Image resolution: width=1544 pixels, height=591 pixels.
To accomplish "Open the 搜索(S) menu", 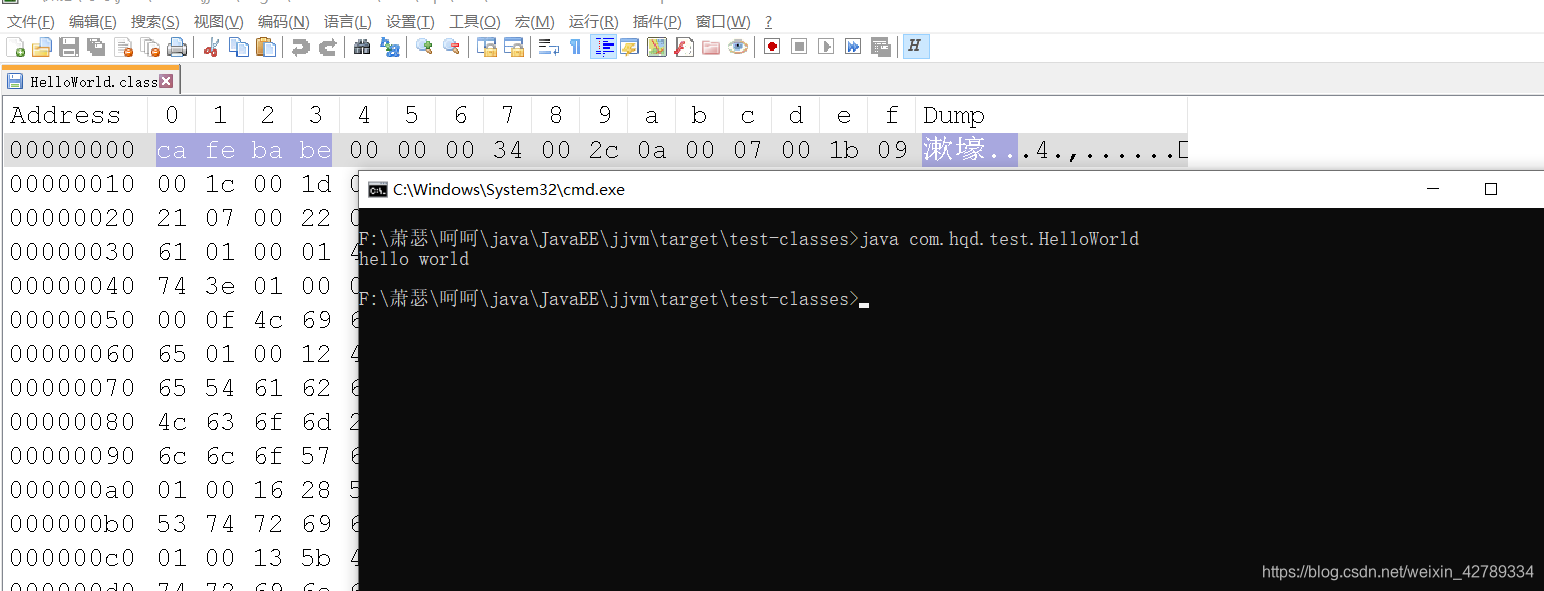I will (x=155, y=21).
